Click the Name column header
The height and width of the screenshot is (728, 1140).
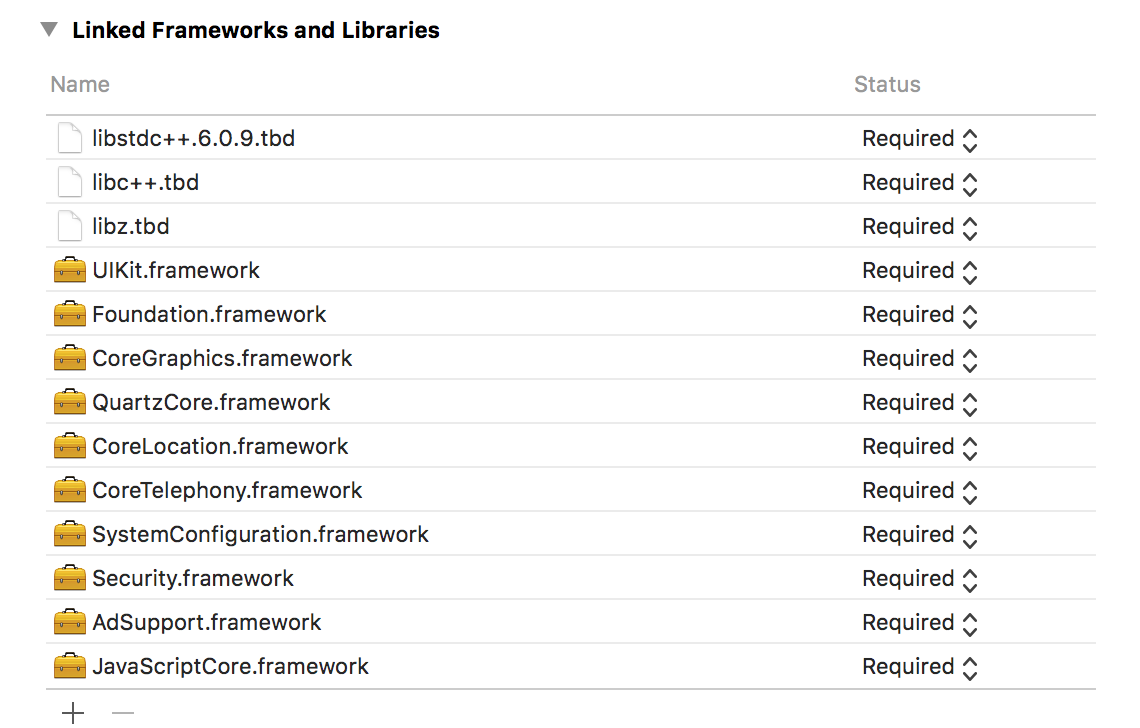[x=80, y=84]
